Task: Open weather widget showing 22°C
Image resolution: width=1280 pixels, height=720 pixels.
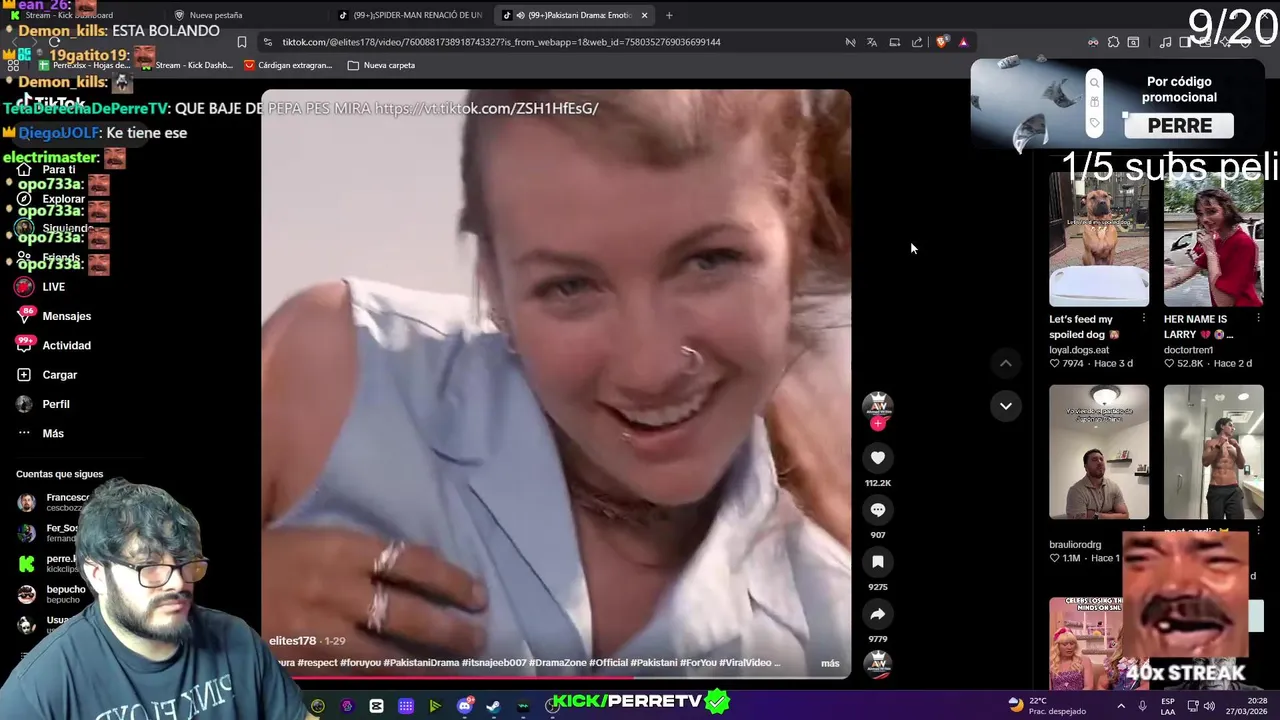Action: [x=1047, y=705]
